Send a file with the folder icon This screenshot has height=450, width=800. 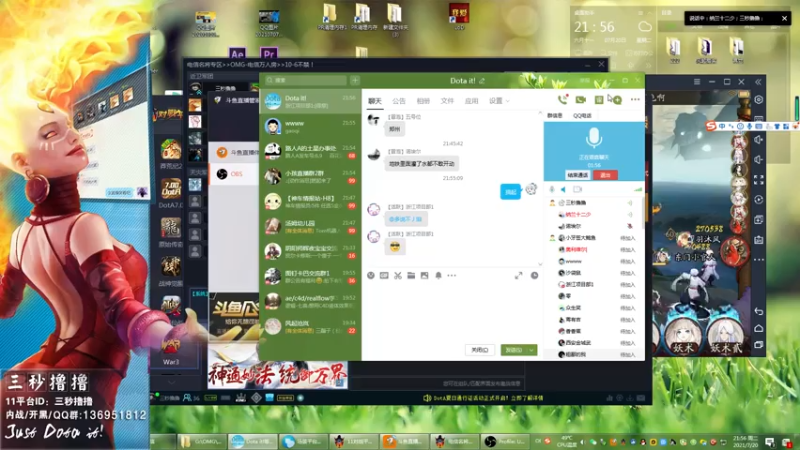point(411,276)
